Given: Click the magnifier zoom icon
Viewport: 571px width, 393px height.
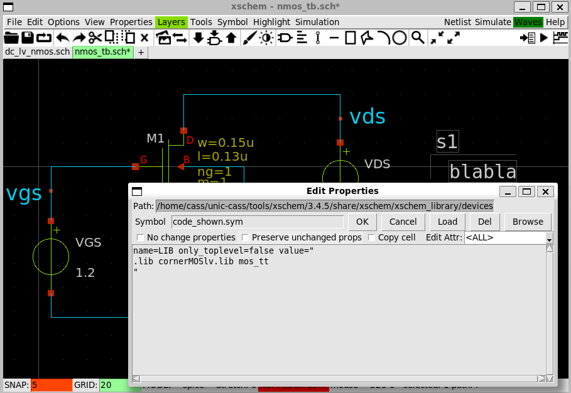Looking at the screenshot, I should [x=418, y=38].
